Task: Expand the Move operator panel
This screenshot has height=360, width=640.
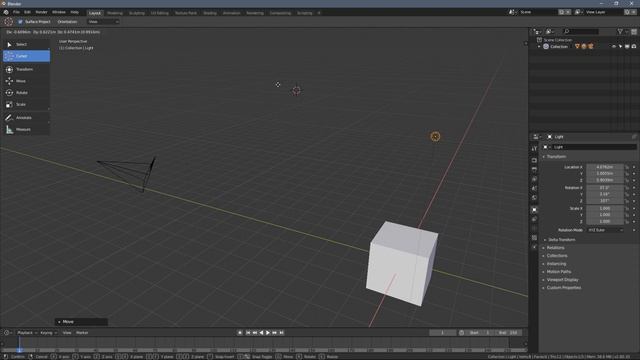Action: [x=81, y=322]
